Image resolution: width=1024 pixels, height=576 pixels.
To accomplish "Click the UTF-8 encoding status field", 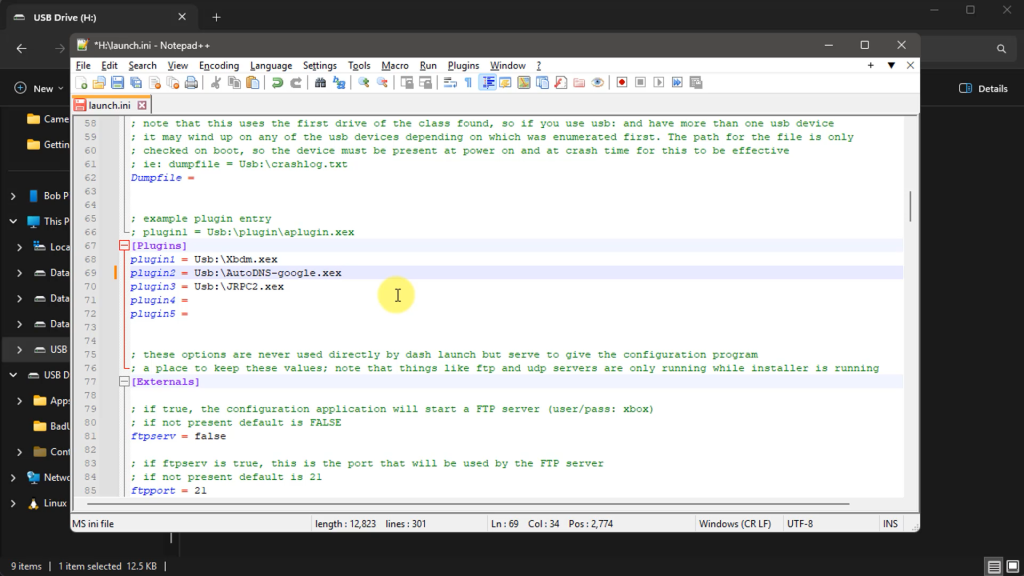I will point(800,524).
